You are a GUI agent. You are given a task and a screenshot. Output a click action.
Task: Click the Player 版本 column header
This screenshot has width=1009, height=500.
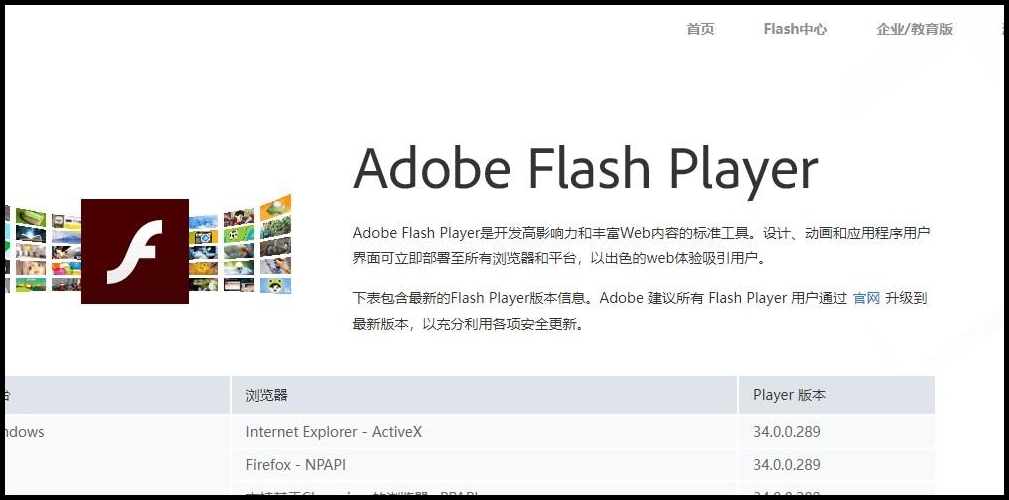(x=789, y=395)
